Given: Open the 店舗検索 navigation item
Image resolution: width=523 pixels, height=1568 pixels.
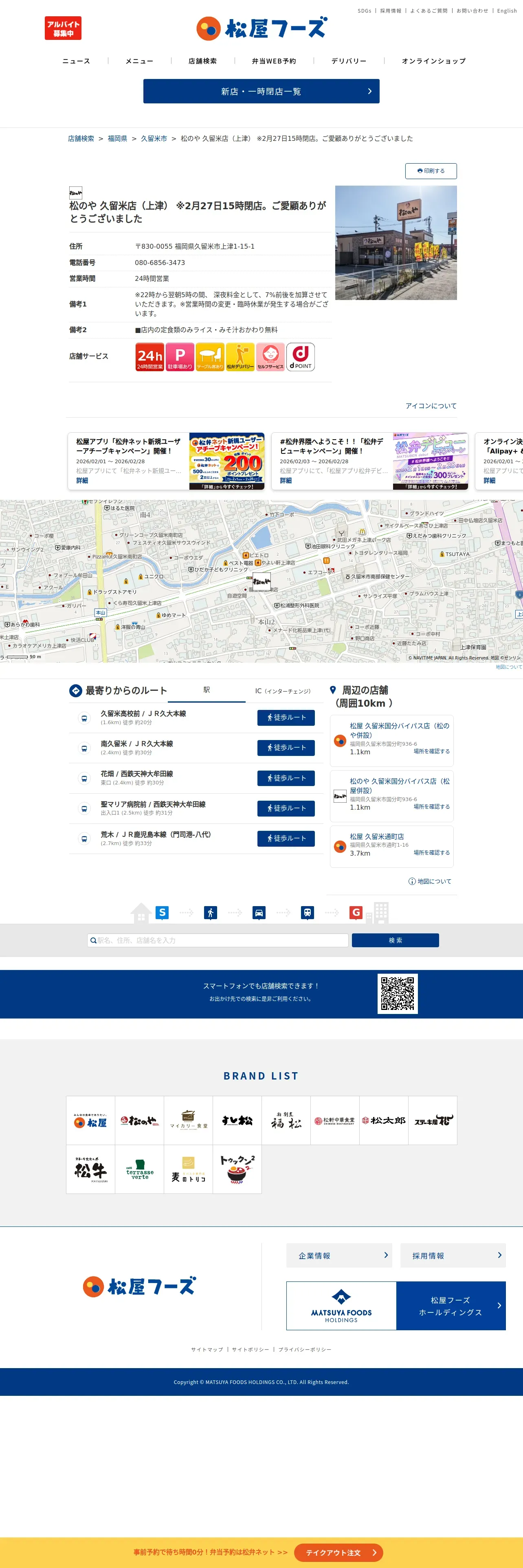Looking at the screenshot, I should tap(203, 61).
